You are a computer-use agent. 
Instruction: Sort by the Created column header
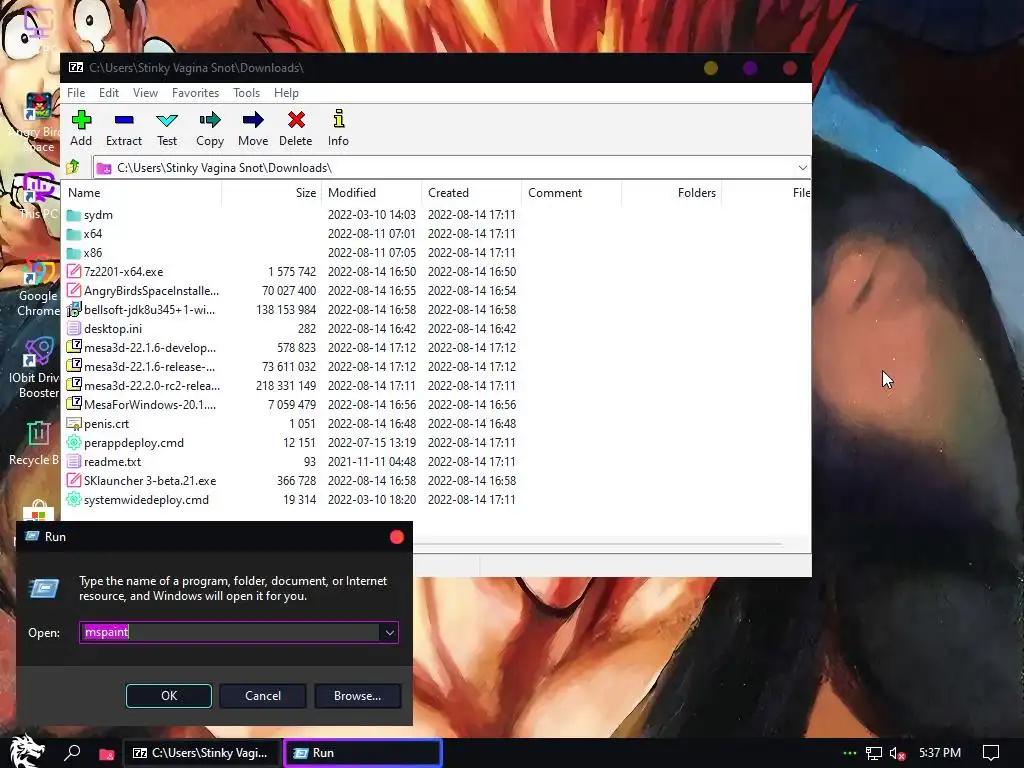point(472,193)
